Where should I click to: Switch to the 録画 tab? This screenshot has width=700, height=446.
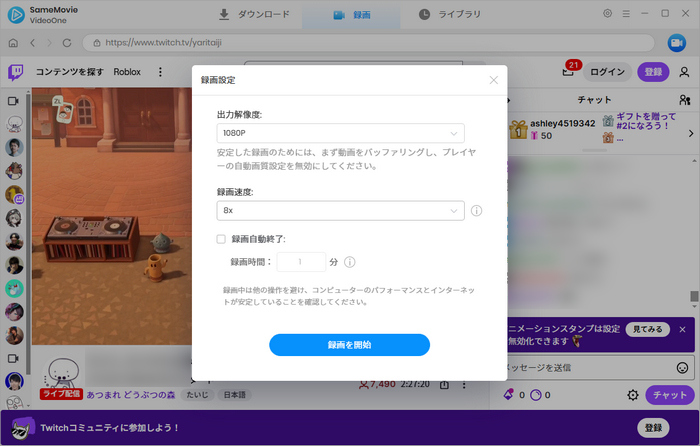click(x=351, y=15)
